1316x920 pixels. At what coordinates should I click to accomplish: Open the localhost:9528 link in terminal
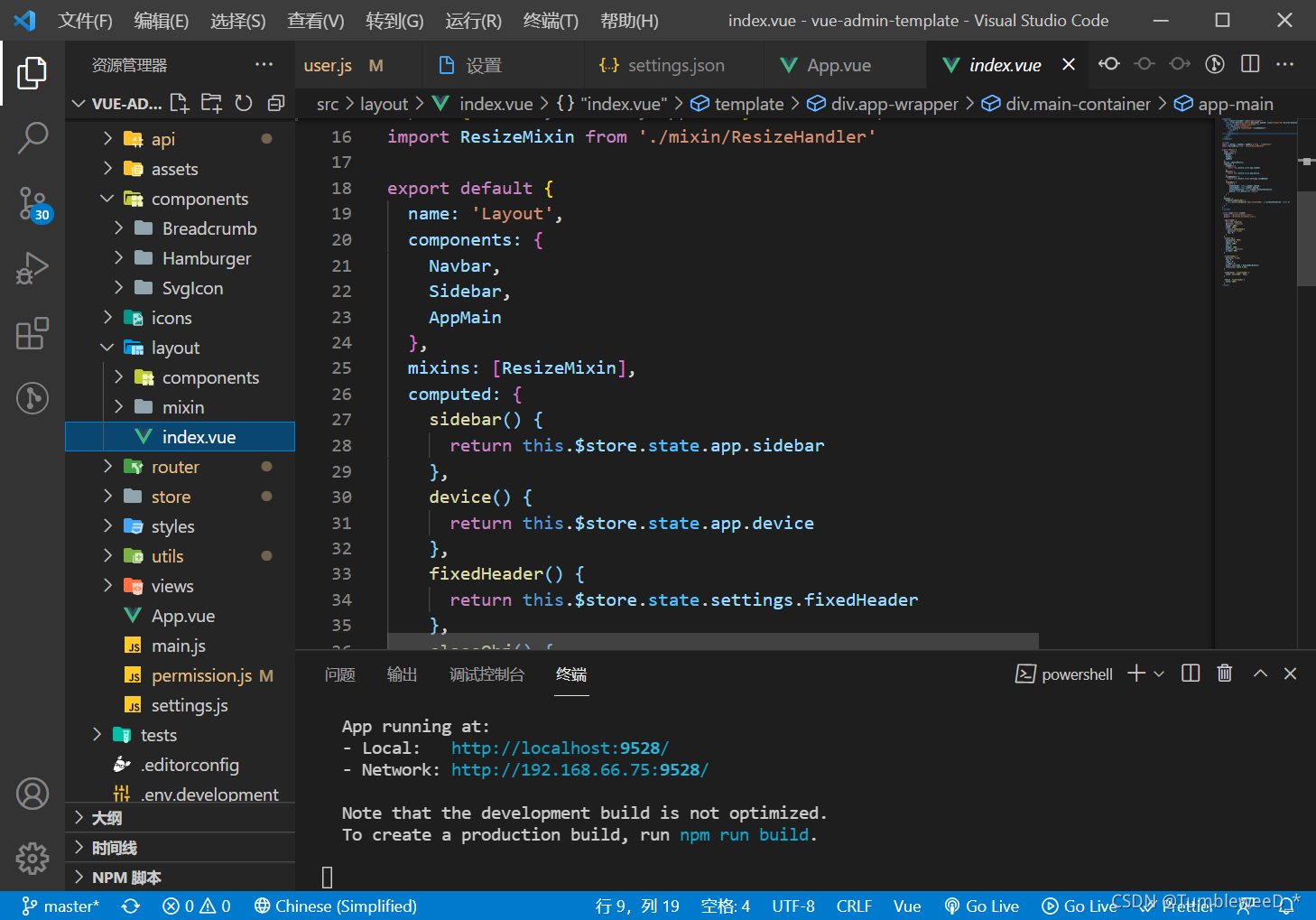coord(560,748)
